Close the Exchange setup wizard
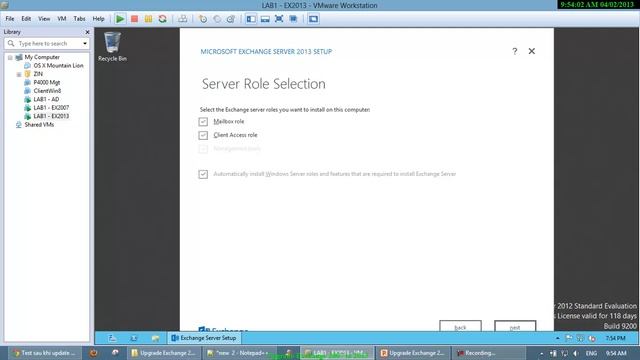This screenshot has width=640, height=360. (531, 51)
